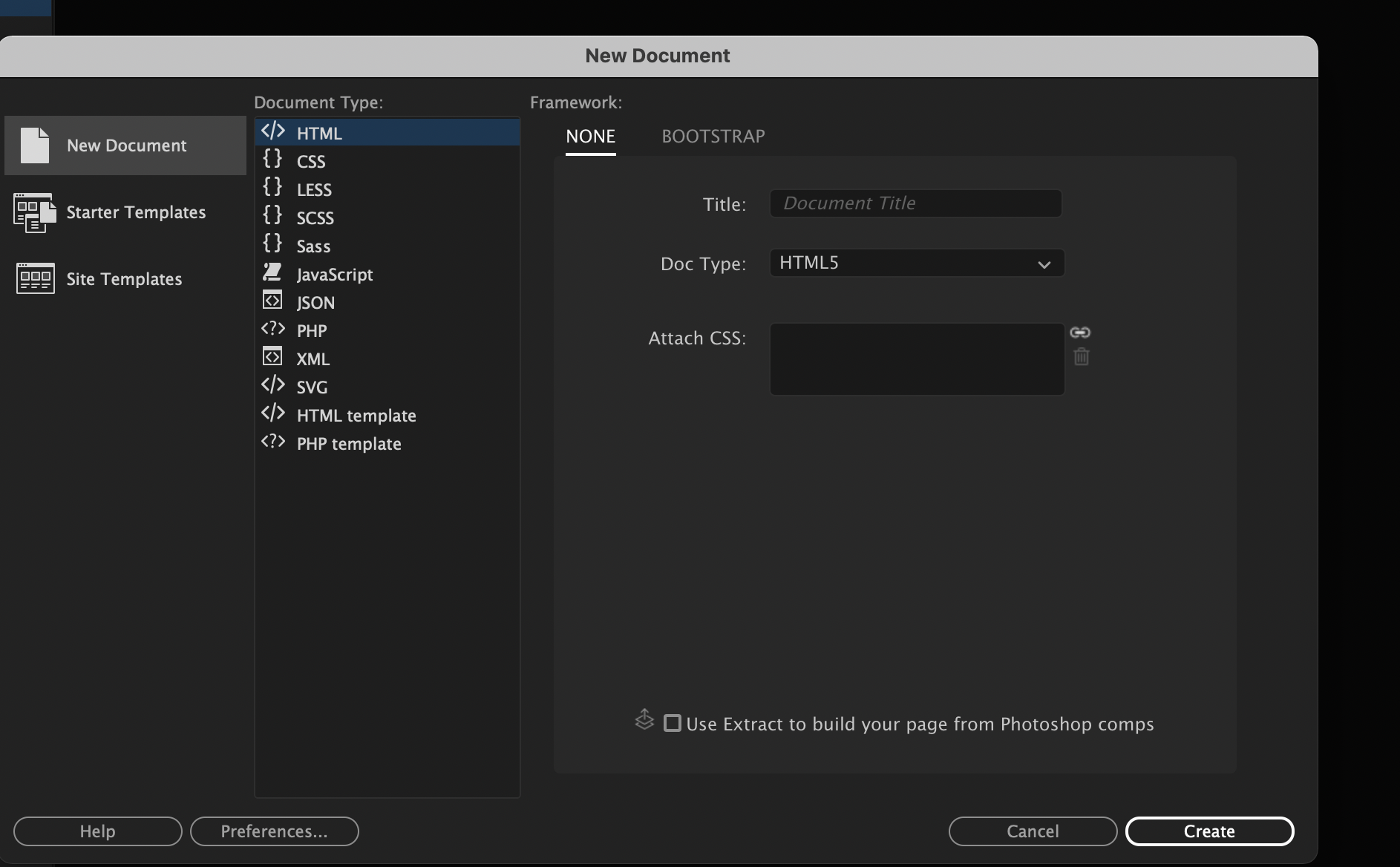
Task: Select Sass in the Document Type list
Action: pos(313,246)
